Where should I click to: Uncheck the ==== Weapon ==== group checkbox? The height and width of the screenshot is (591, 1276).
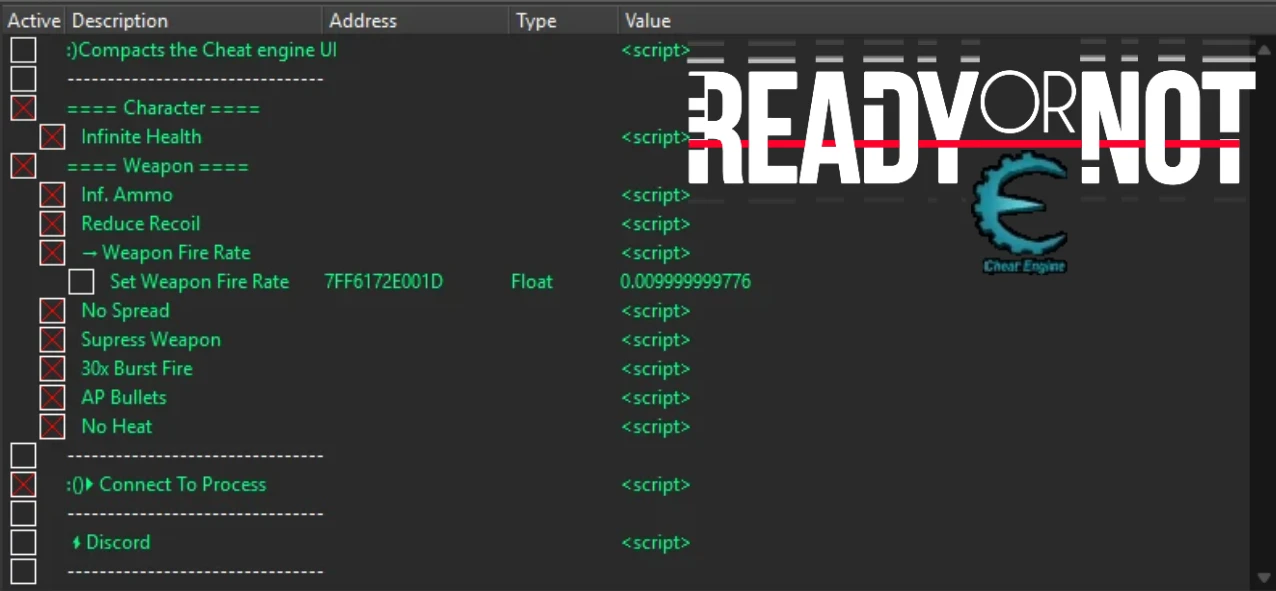(x=23, y=166)
